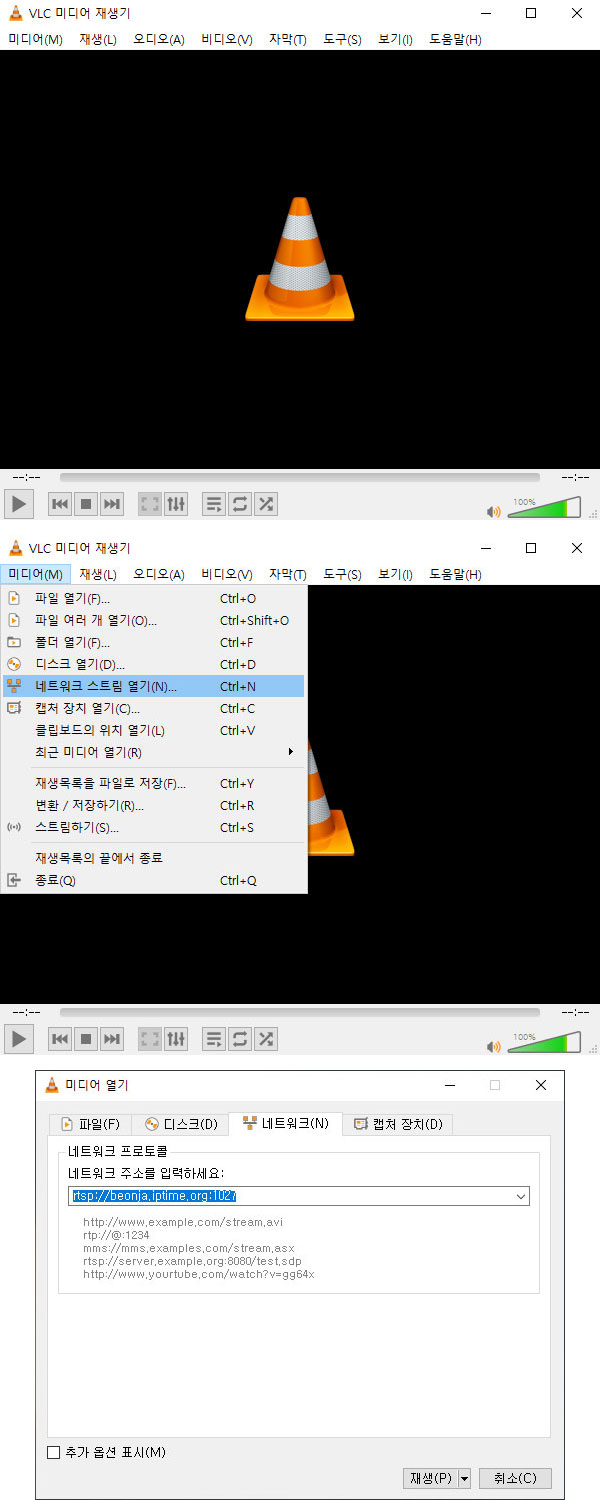Click volume slider in VLC window with closed menus
Viewport: 600px width, 1500px height.
[x=544, y=507]
